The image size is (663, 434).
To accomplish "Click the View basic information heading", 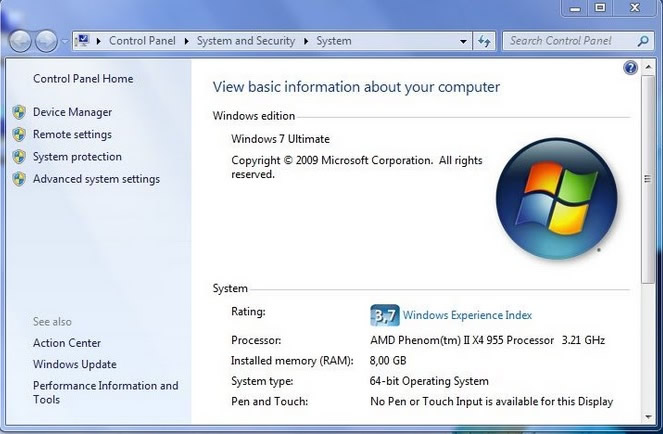I will pos(356,87).
